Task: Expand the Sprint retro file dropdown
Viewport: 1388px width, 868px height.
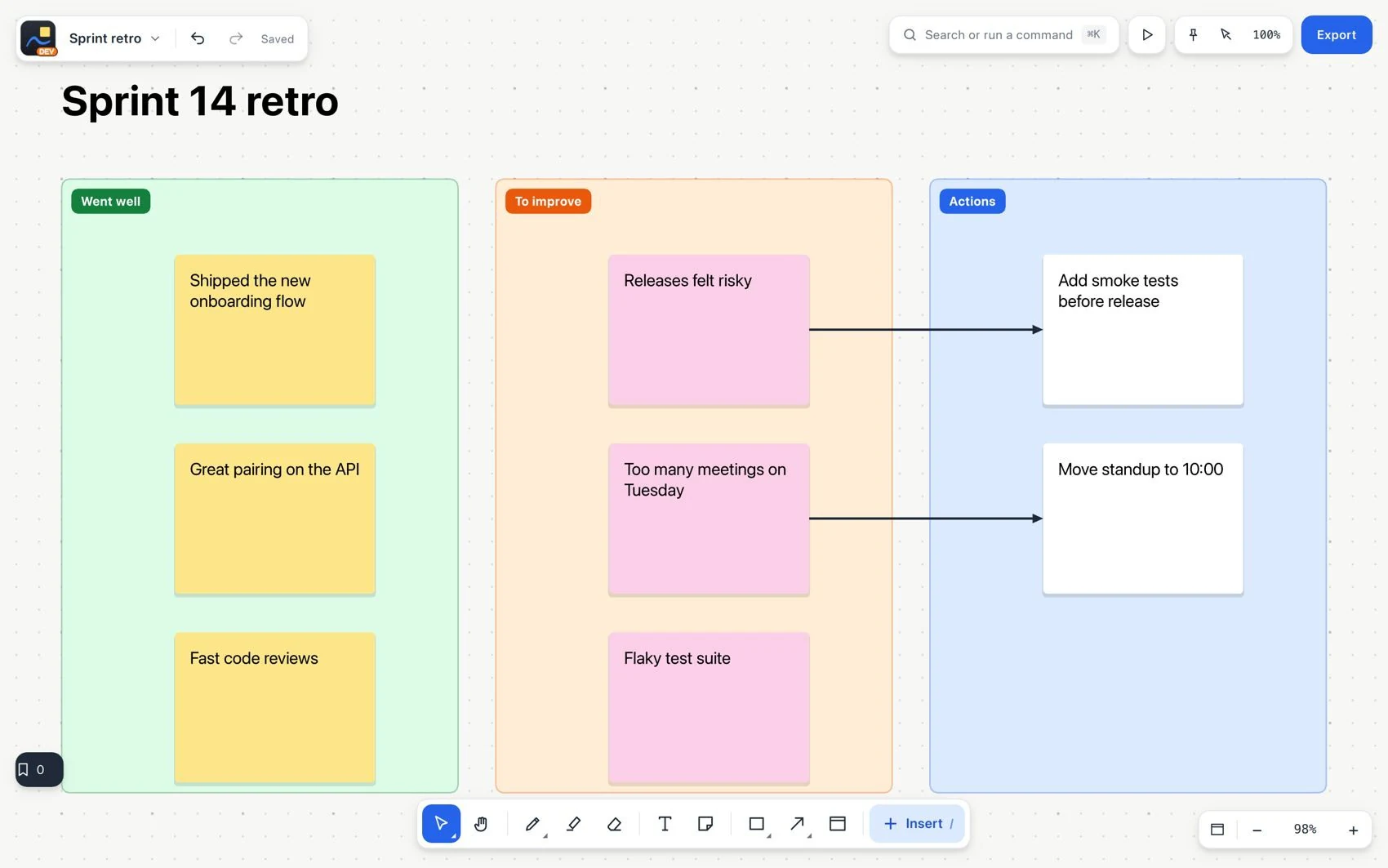Action: 114,38
